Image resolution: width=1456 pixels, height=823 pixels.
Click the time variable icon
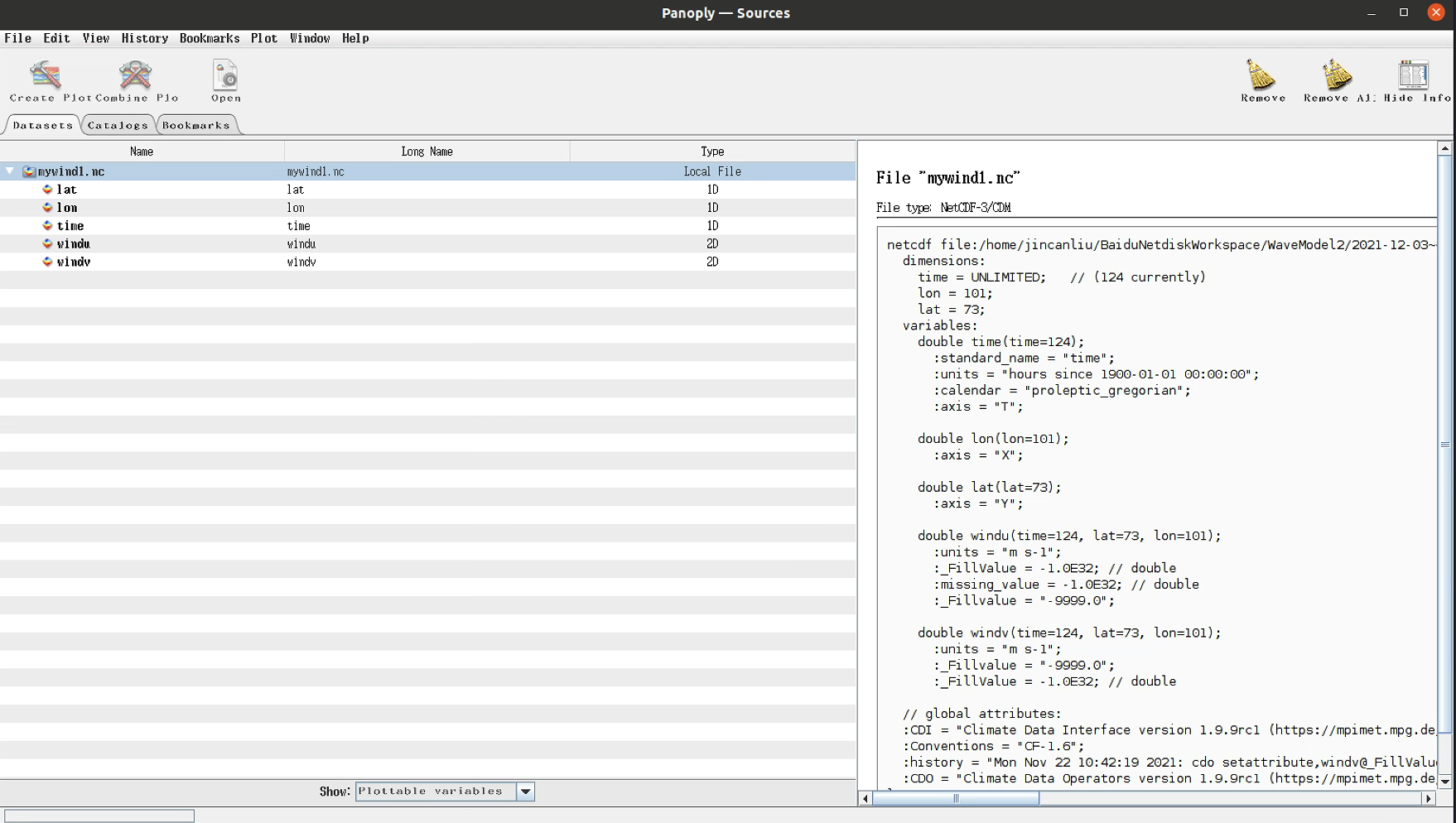[x=47, y=225]
